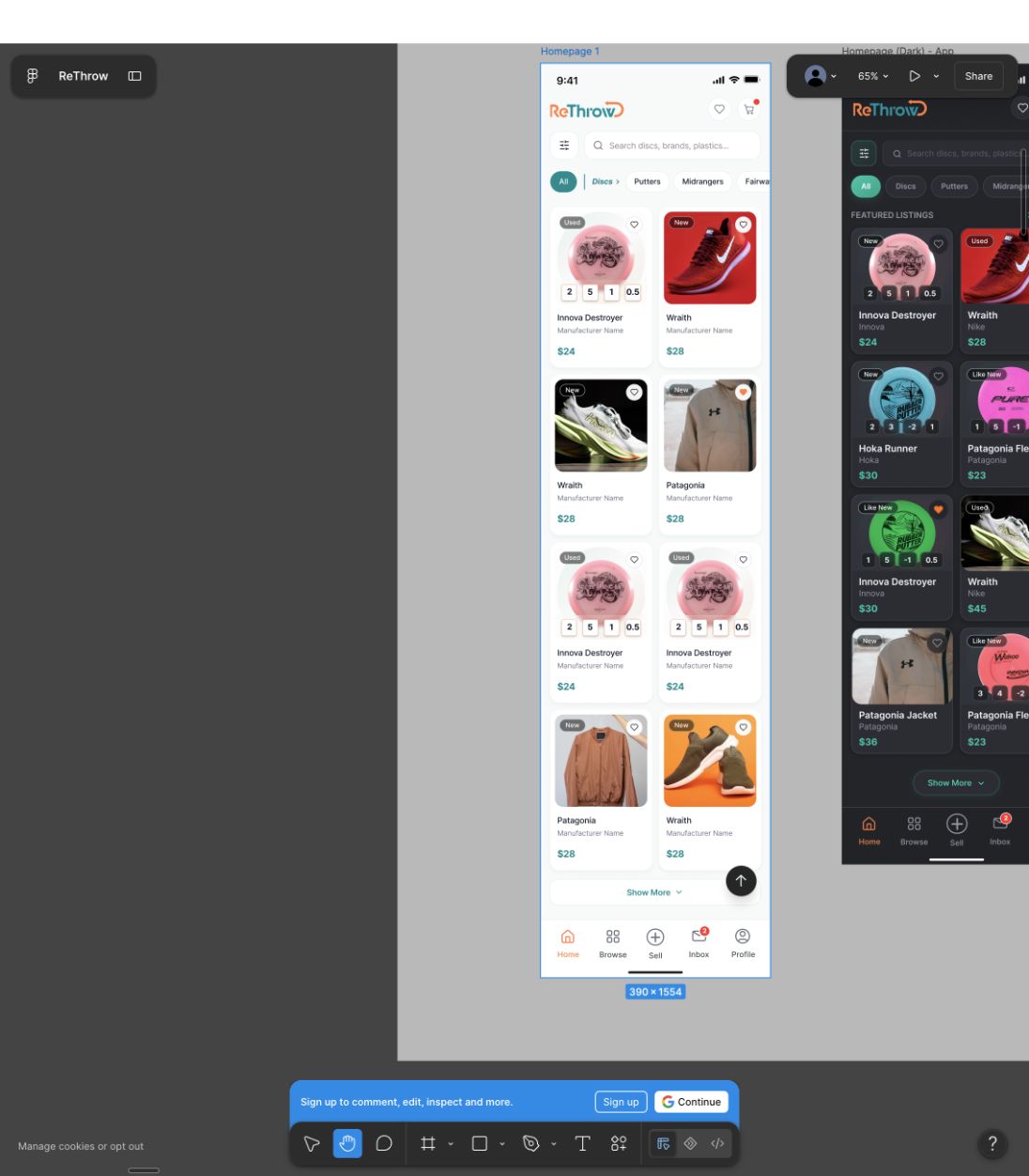Select the Frame tool
Image resolution: width=1029 pixels, height=1176 pixels.
428,1143
